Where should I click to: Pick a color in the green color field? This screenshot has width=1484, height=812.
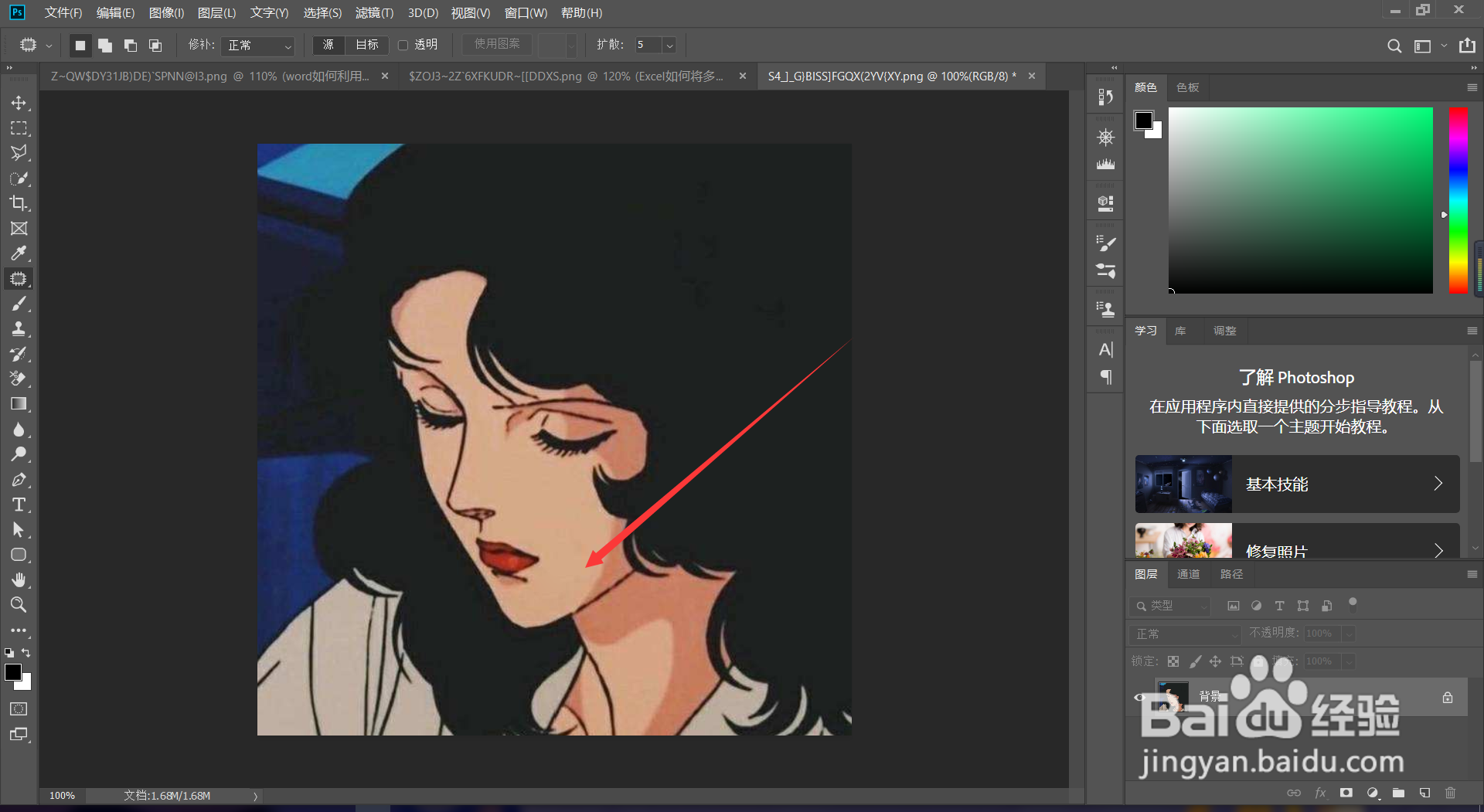coord(1300,200)
